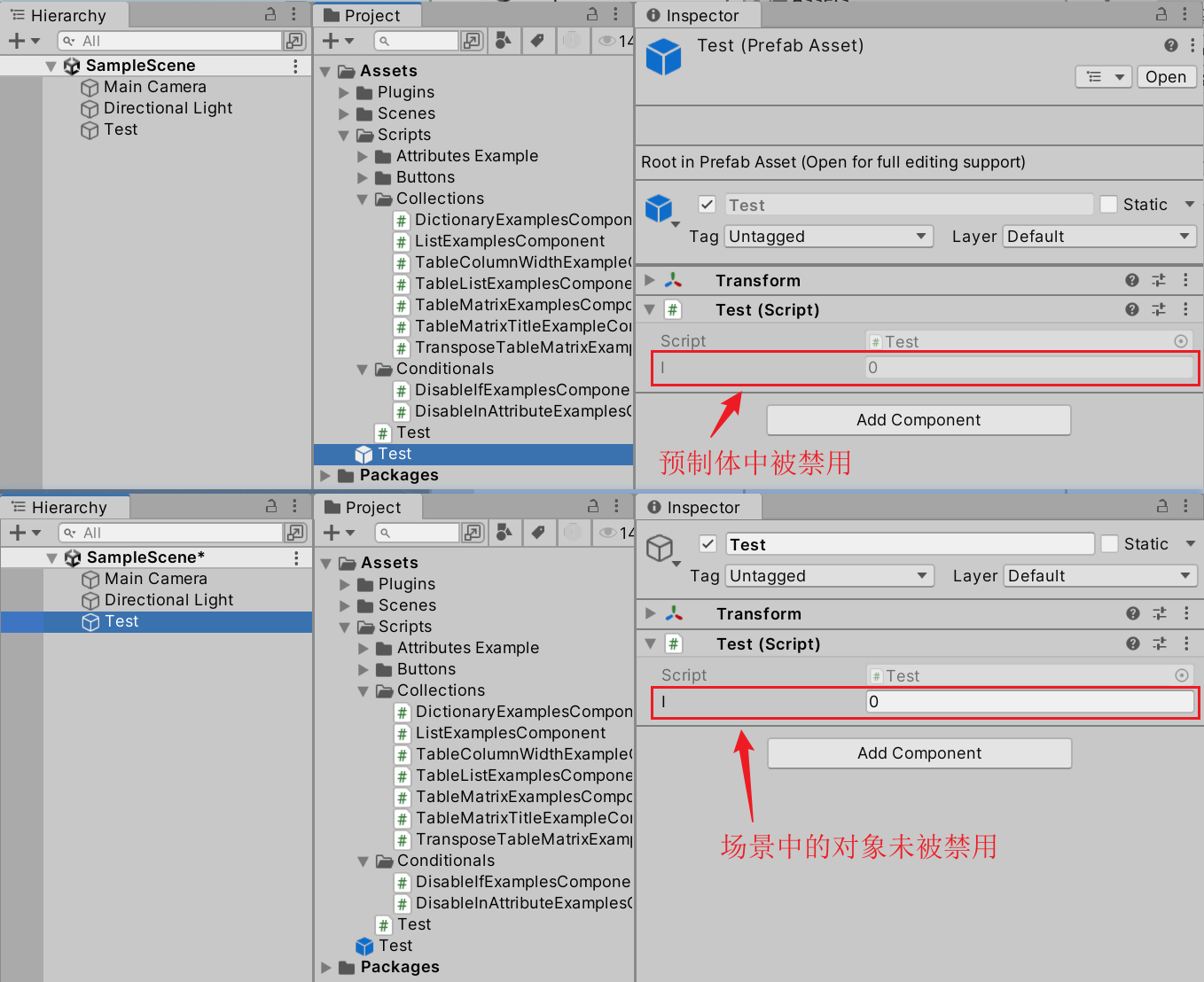
Task: Toggle active checkbox beside Test in upper Inspector
Action: pos(707,205)
